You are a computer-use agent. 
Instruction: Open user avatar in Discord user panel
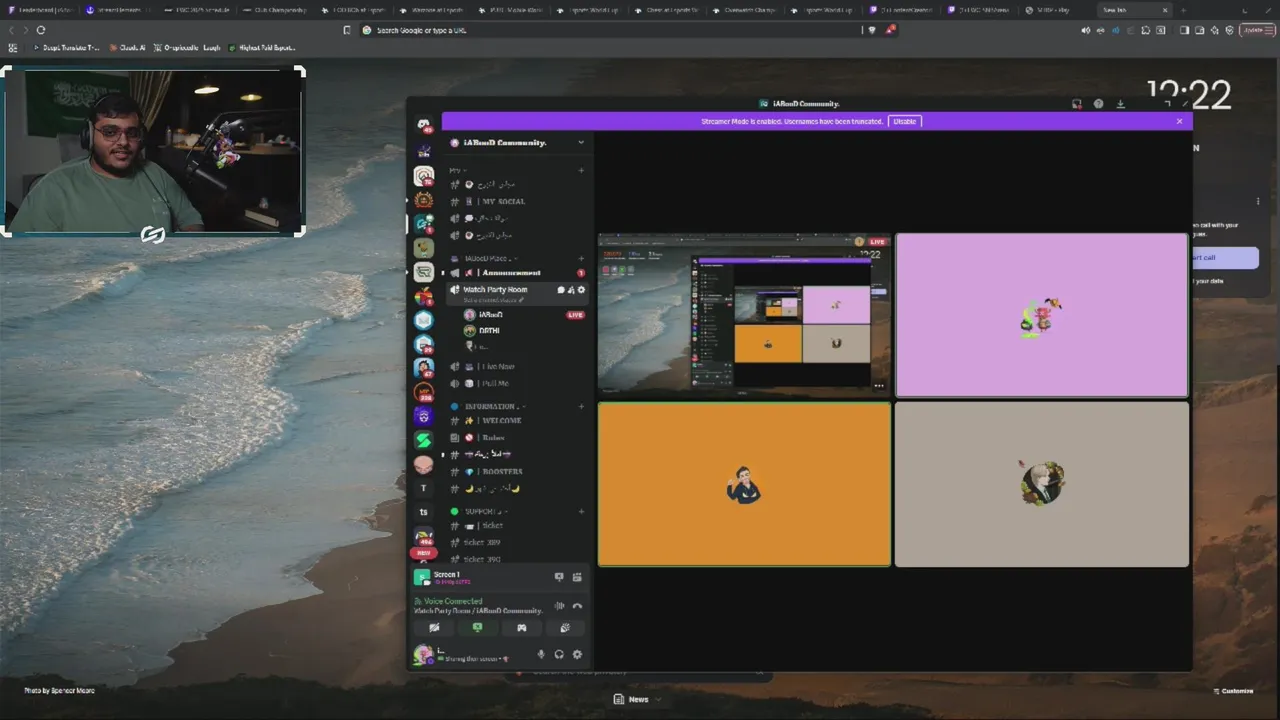click(424, 655)
